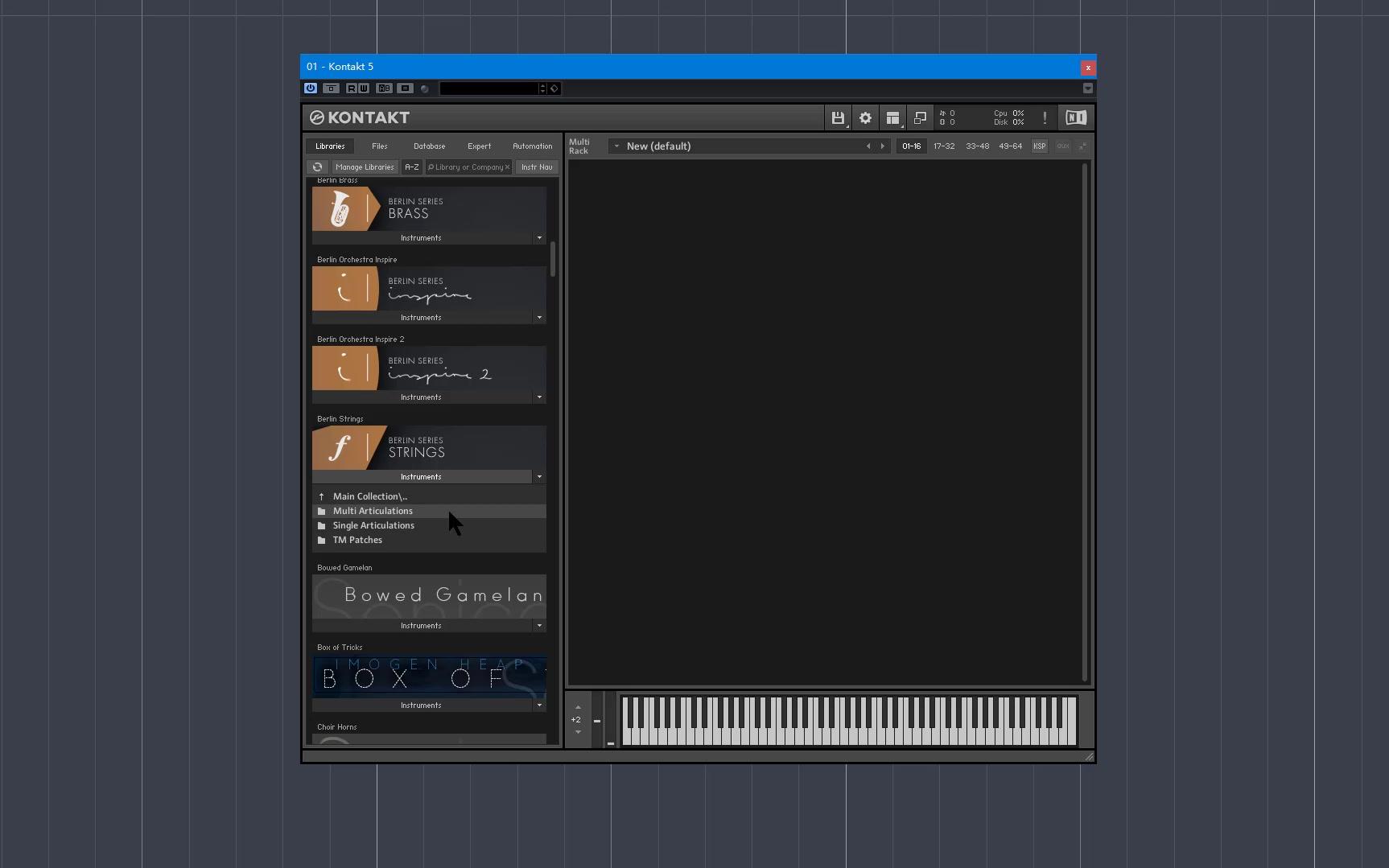Click the rack minimize-all icon

pyautogui.click(x=1083, y=146)
